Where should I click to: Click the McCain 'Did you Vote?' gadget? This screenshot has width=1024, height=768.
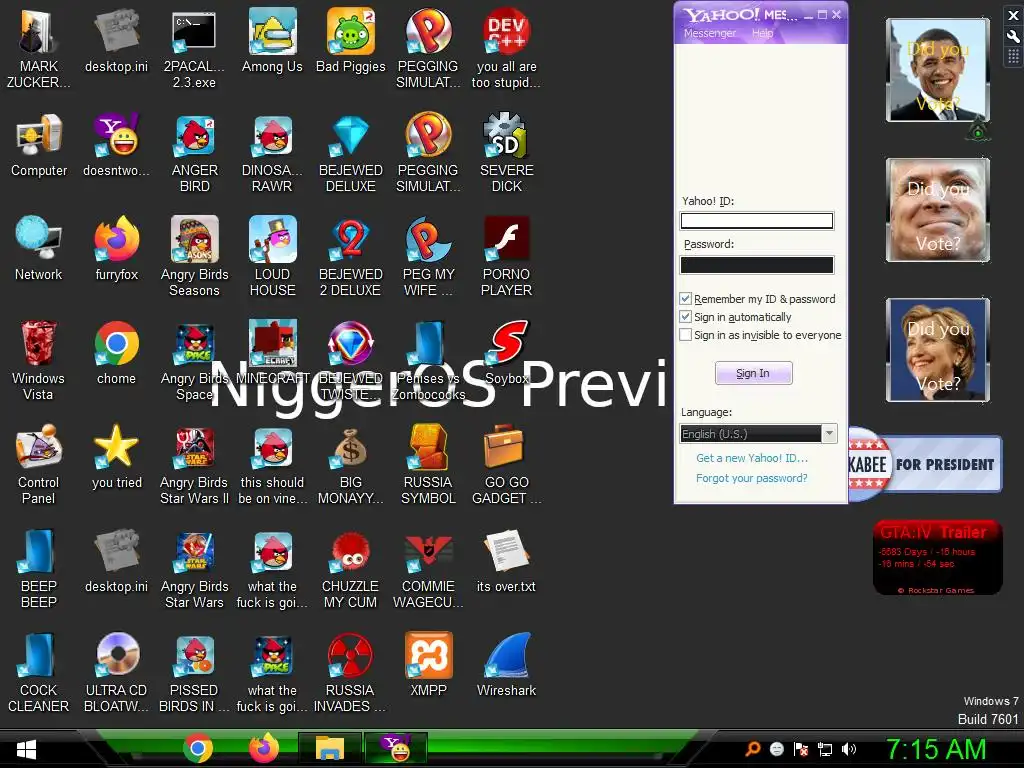click(x=937, y=210)
